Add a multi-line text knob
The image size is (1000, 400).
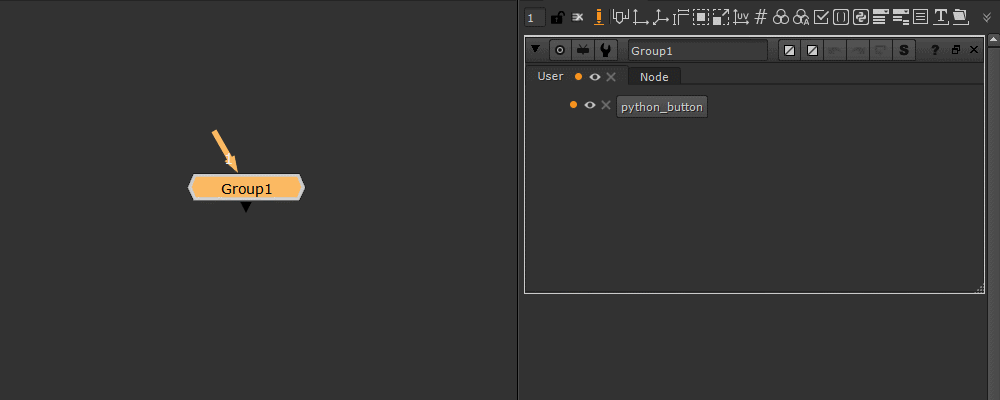pos(920,17)
